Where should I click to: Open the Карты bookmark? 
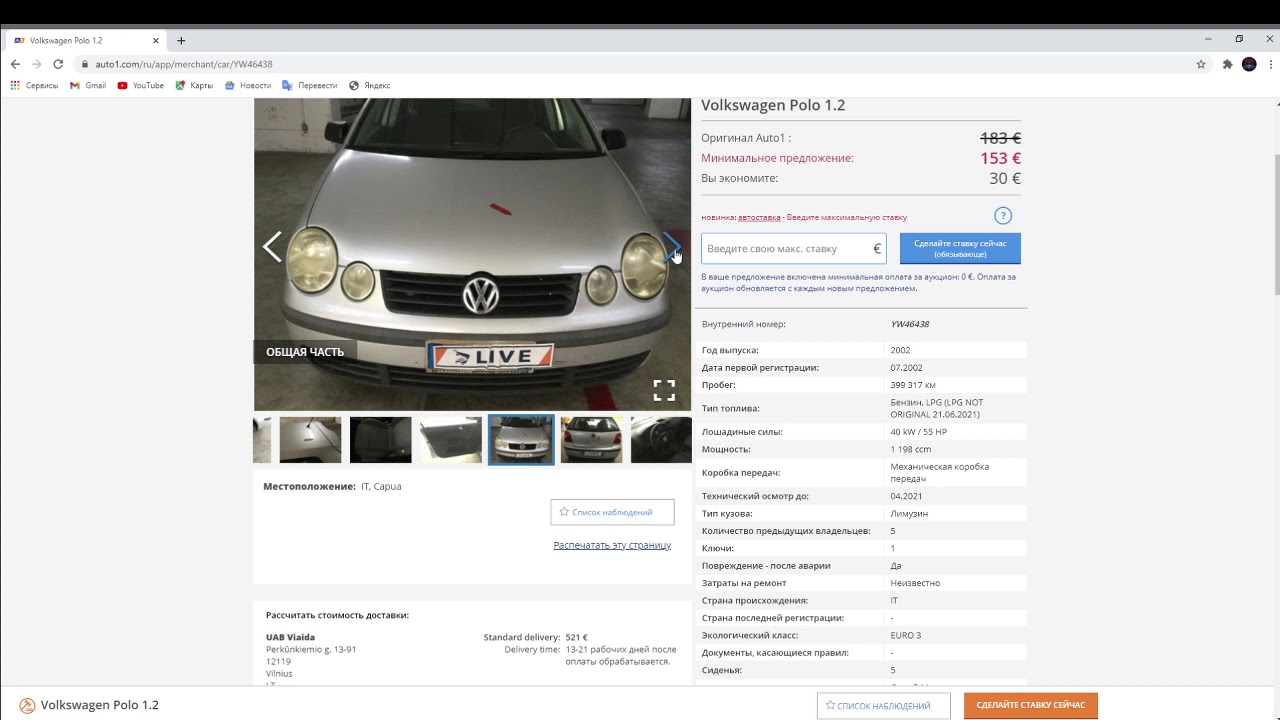[194, 85]
